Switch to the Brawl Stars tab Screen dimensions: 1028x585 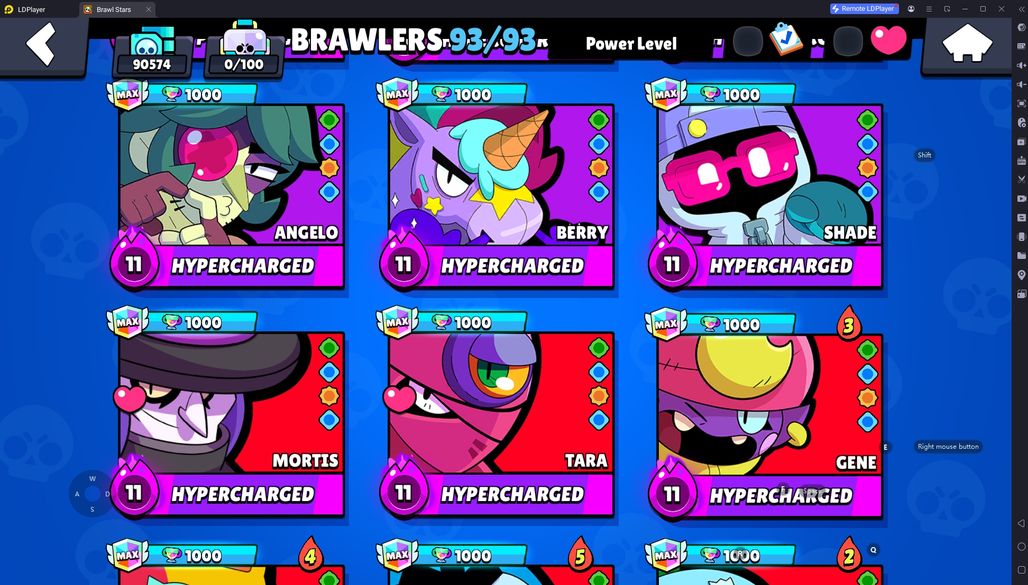(114, 9)
